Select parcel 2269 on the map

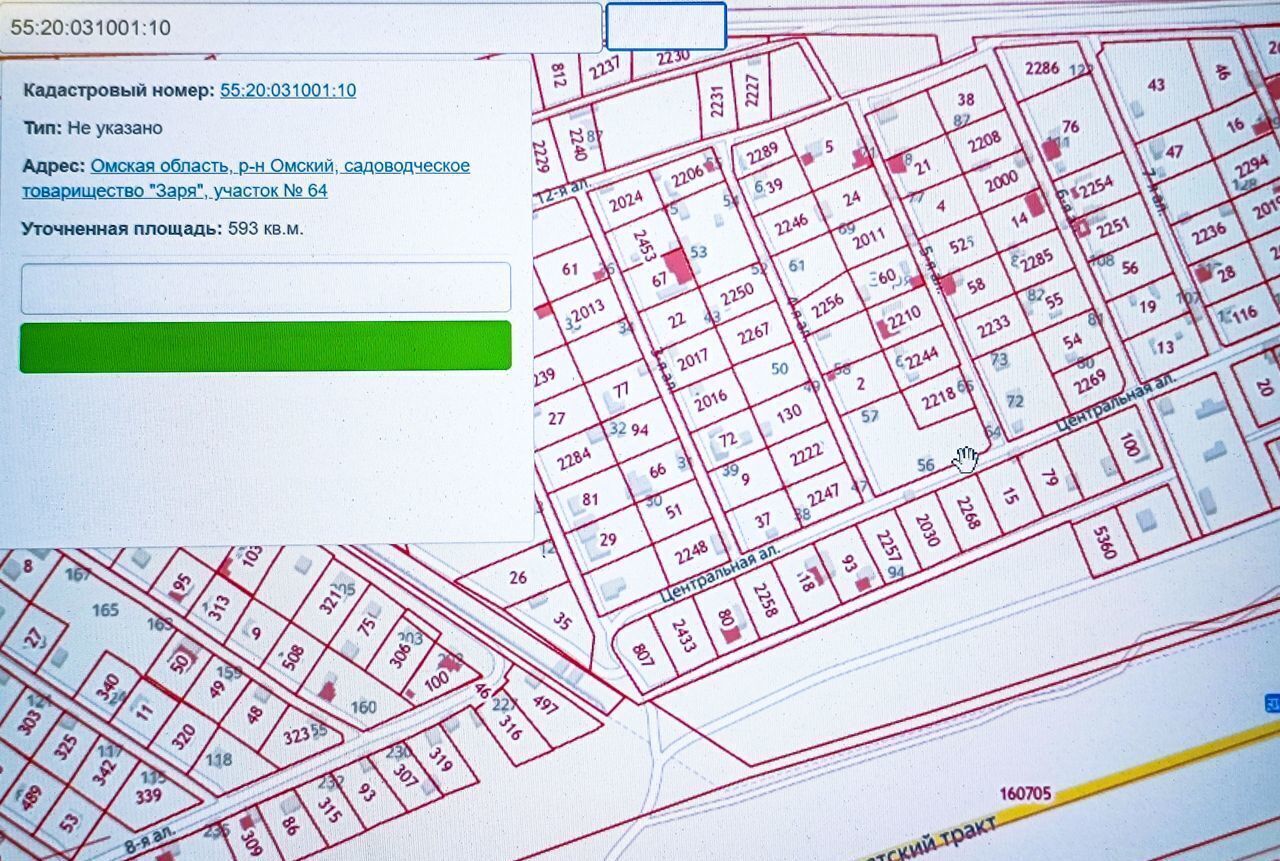pyautogui.click(x=1089, y=381)
